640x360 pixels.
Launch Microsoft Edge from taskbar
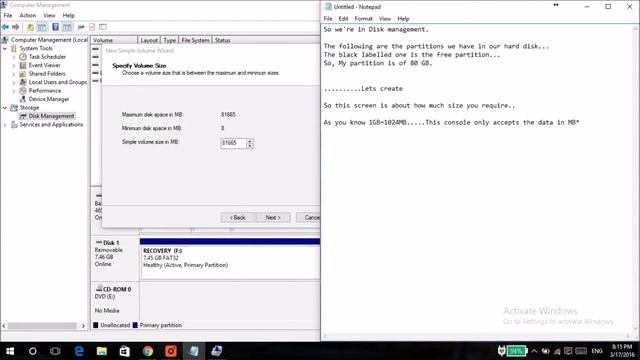point(79,351)
